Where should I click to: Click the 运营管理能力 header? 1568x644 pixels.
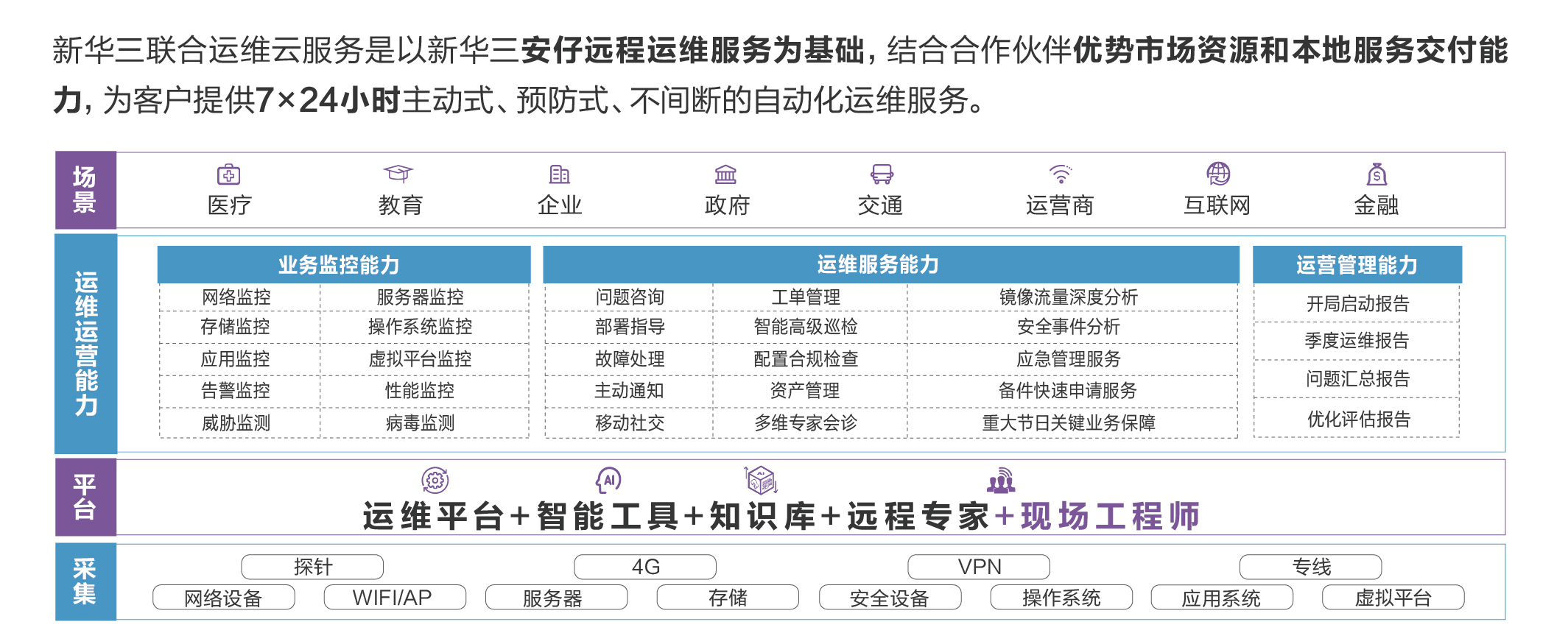[1357, 265]
